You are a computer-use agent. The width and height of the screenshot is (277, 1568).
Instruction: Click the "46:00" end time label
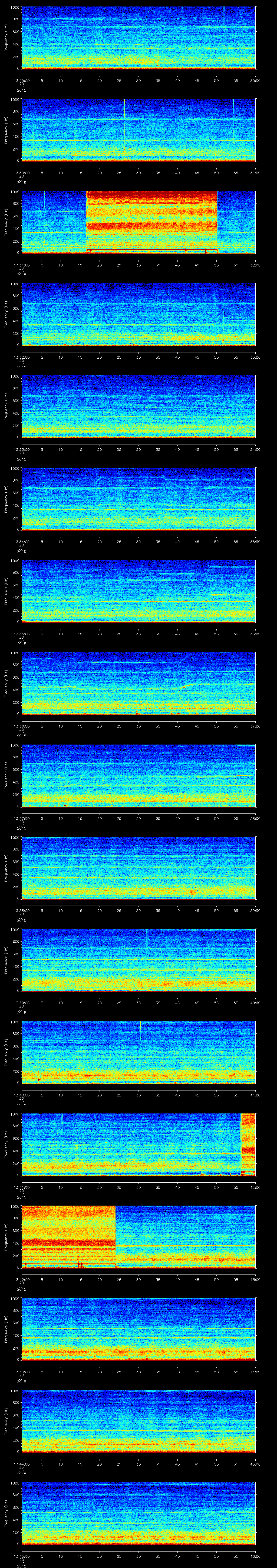pos(255,1556)
